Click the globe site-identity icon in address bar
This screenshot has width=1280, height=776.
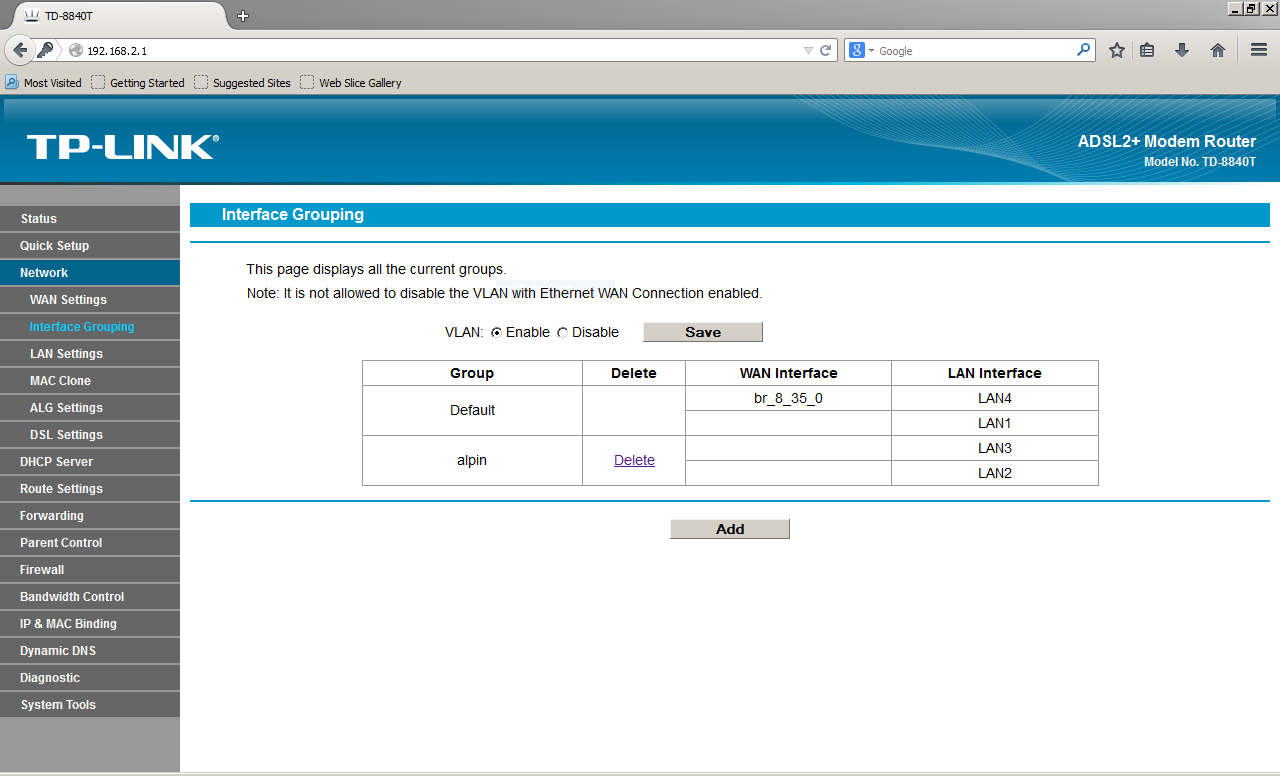75,50
